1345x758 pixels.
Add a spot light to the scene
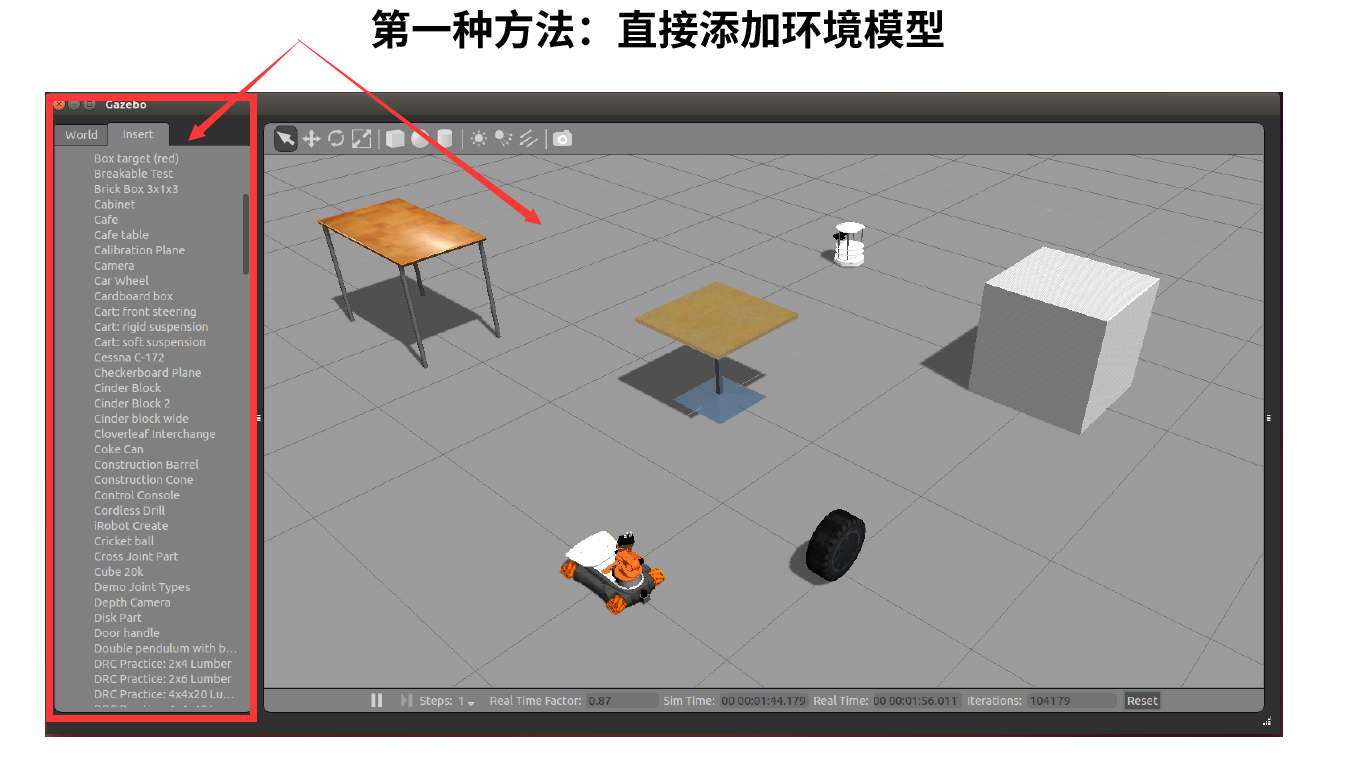[x=504, y=138]
